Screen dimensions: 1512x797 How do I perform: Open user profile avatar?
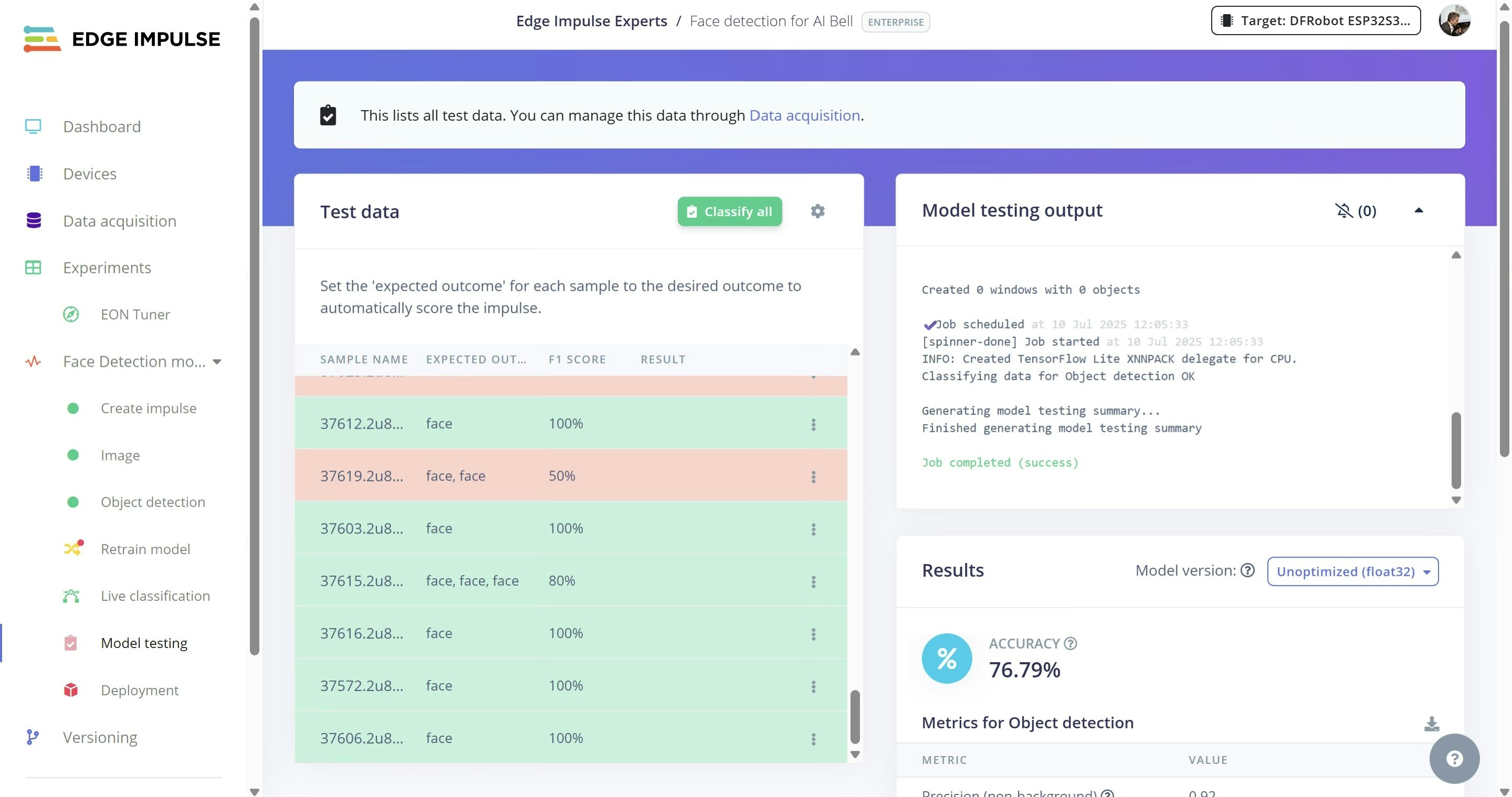(x=1454, y=21)
